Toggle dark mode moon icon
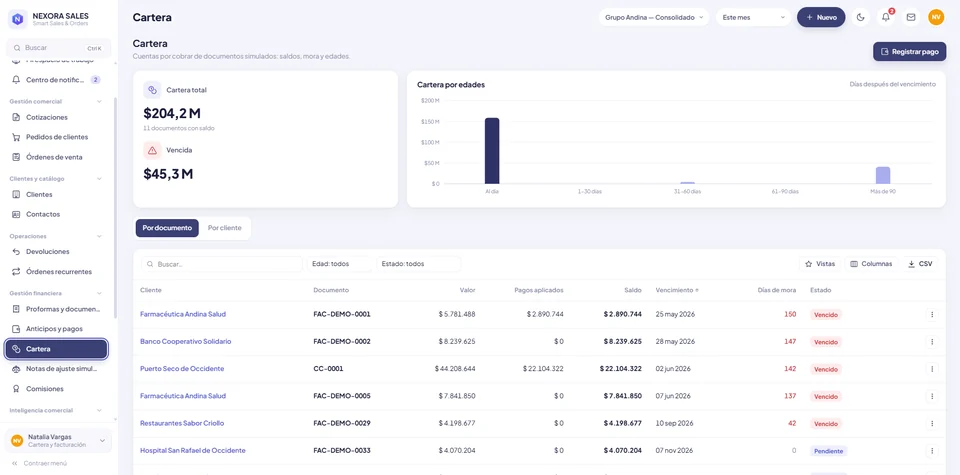The image size is (960, 475). (861, 17)
